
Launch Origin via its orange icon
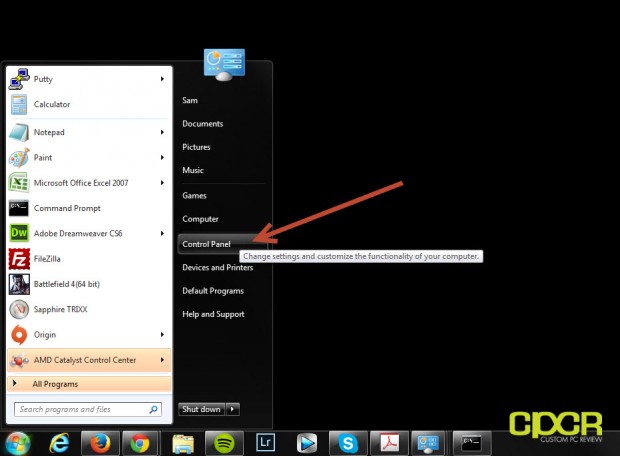point(19,335)
